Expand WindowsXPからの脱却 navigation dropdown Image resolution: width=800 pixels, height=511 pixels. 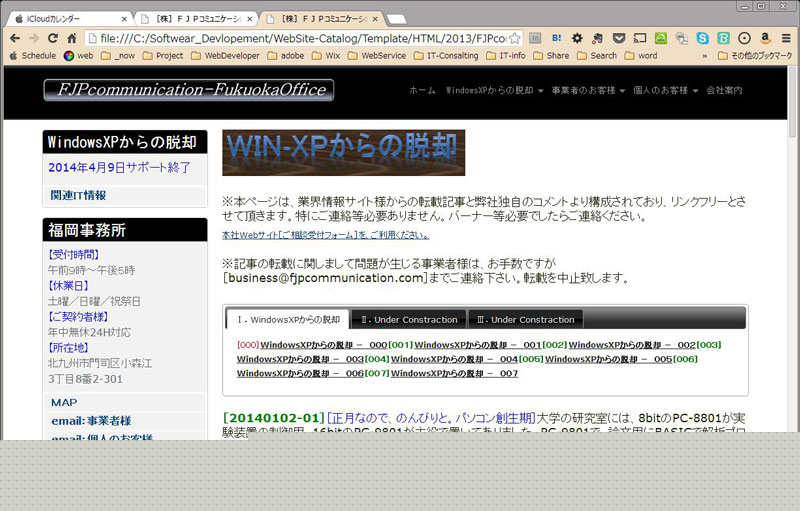coord(494,90)
